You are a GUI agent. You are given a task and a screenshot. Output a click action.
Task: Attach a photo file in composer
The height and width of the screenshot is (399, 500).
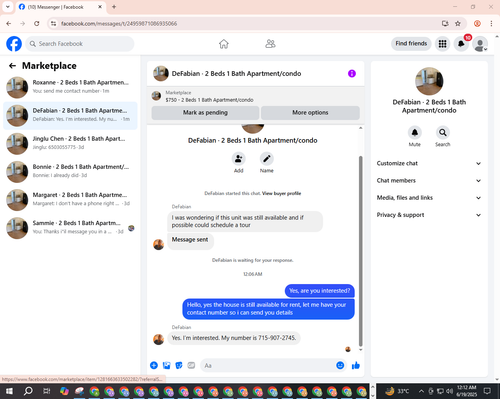(x=166, y=365)
